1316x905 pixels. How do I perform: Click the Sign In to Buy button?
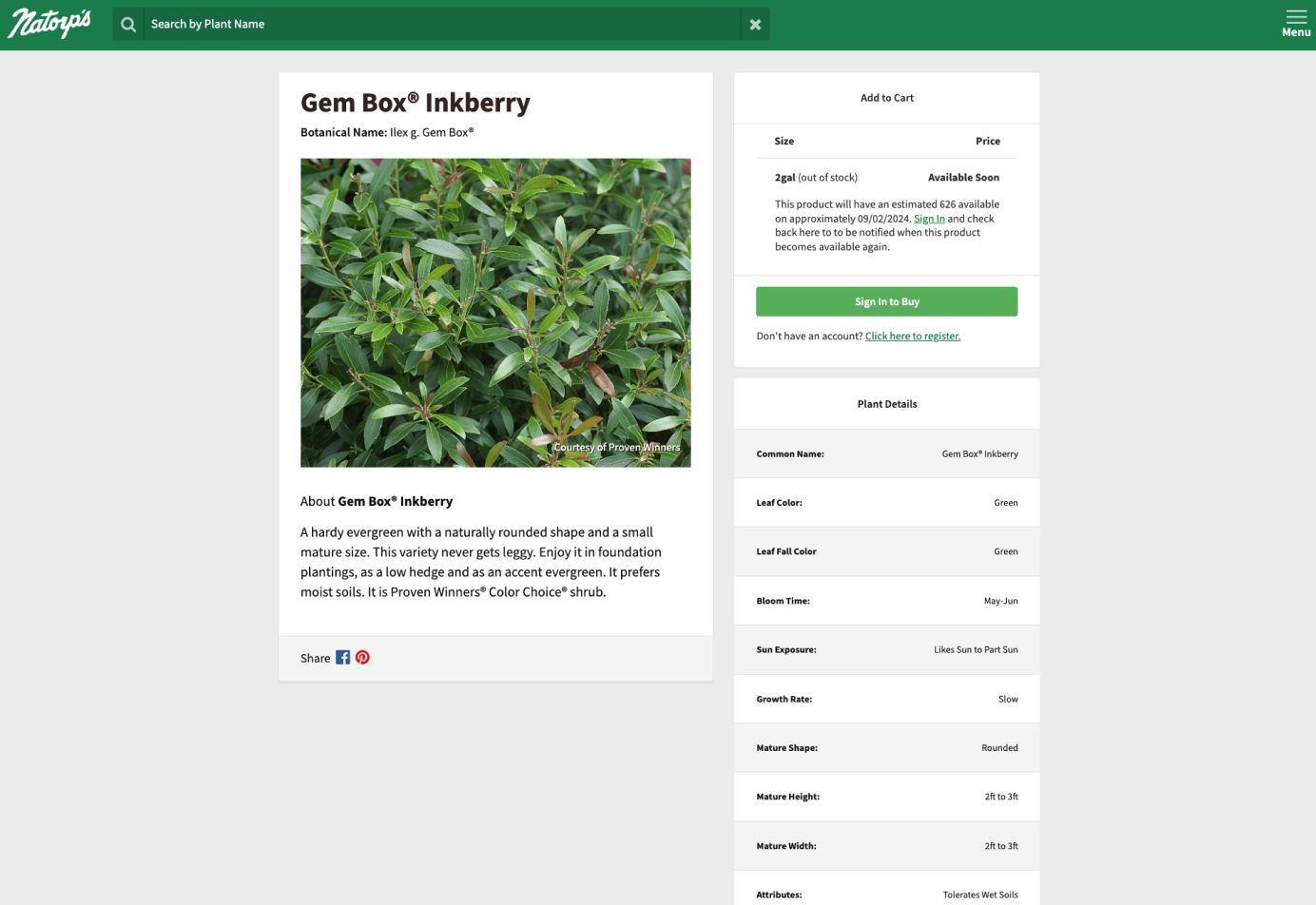886,301
